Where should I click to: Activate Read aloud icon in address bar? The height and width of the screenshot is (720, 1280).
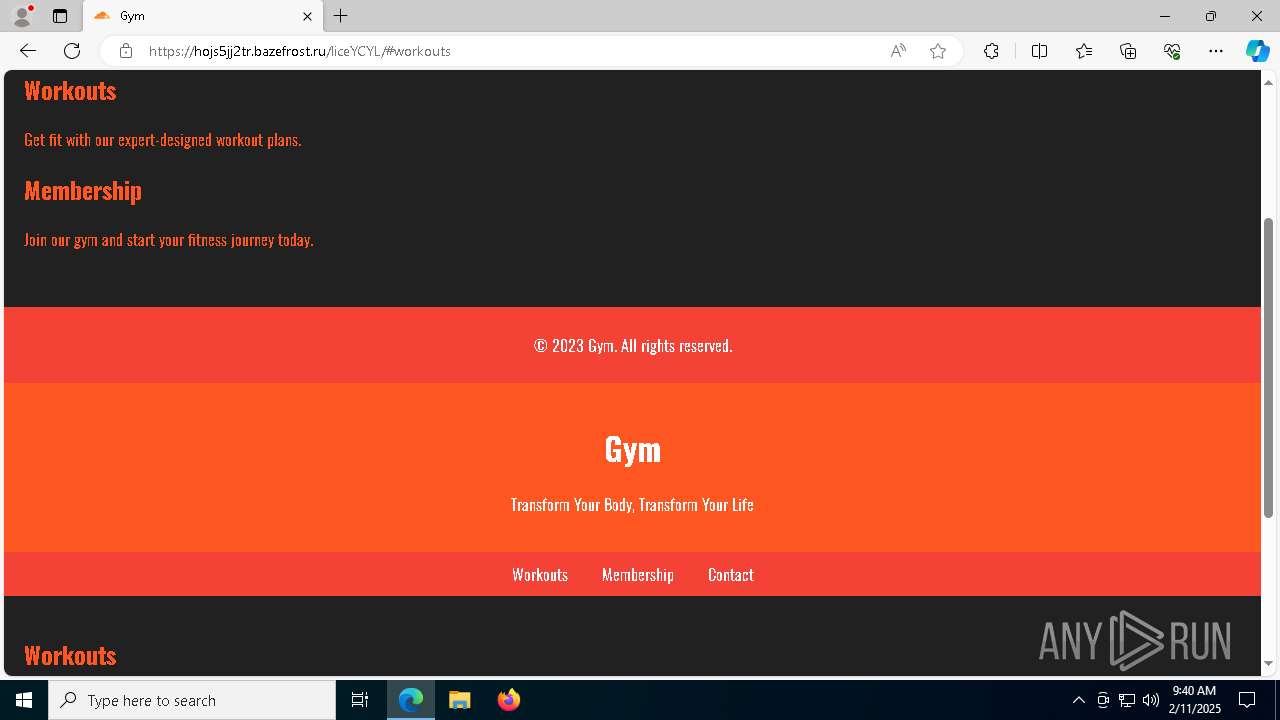[898, 51]
